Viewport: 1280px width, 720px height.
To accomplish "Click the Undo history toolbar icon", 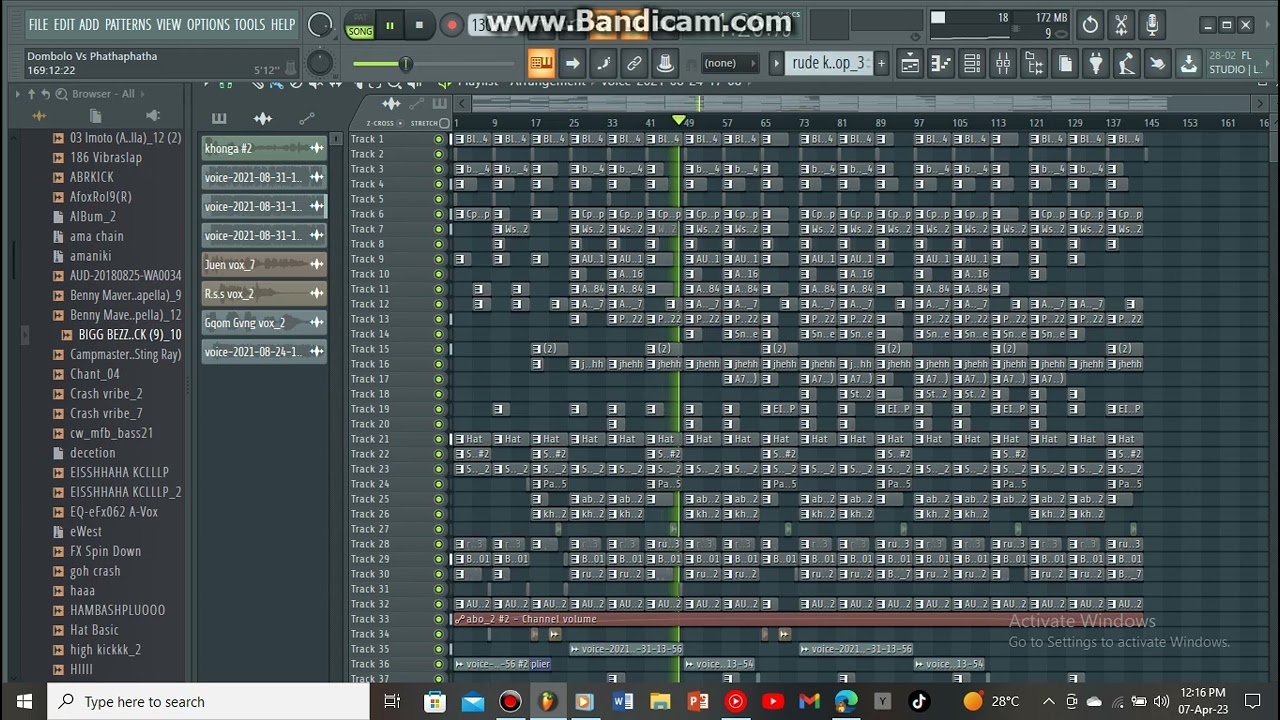I will click(1090, 25).
